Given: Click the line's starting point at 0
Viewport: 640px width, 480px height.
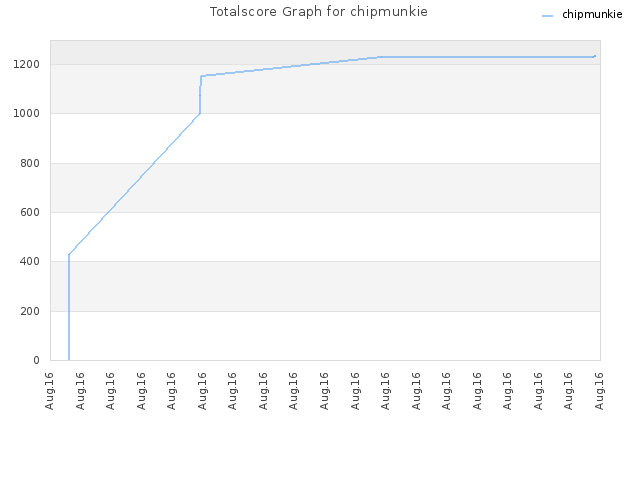Looking at the screenshot, I should pyautogui.click(x=69, y=360).
